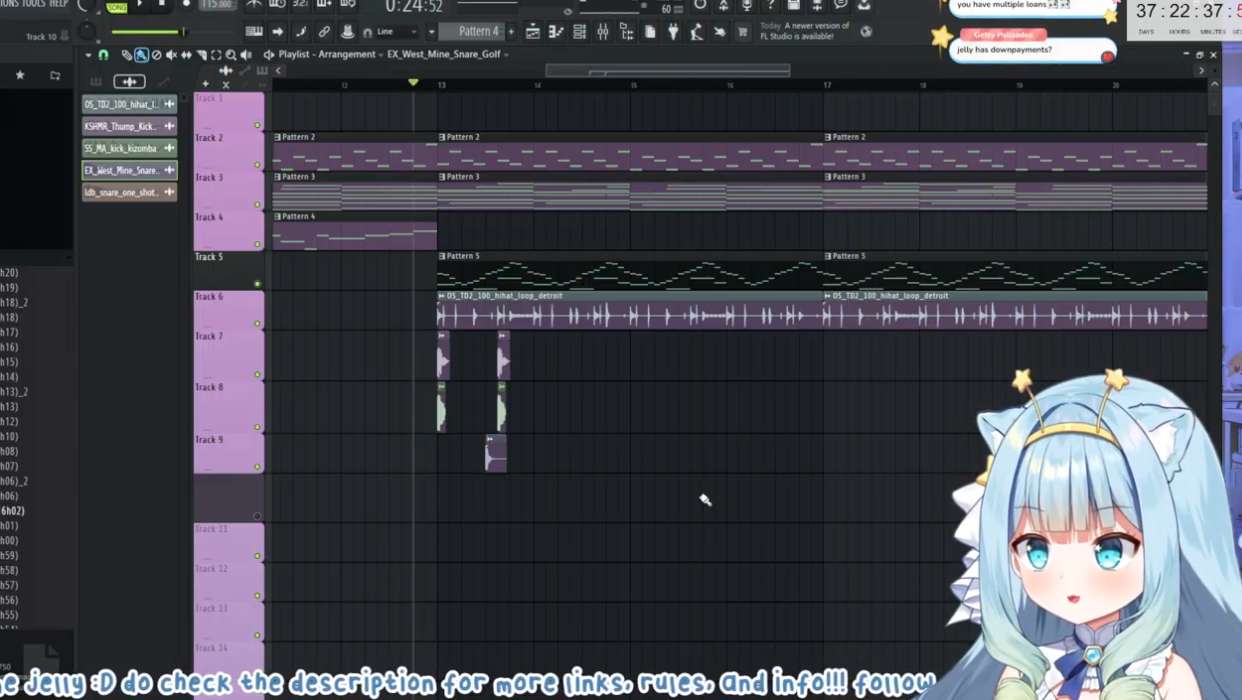Open the HELP menu
The image size is (1242, 700).
[x=59, y=3]
